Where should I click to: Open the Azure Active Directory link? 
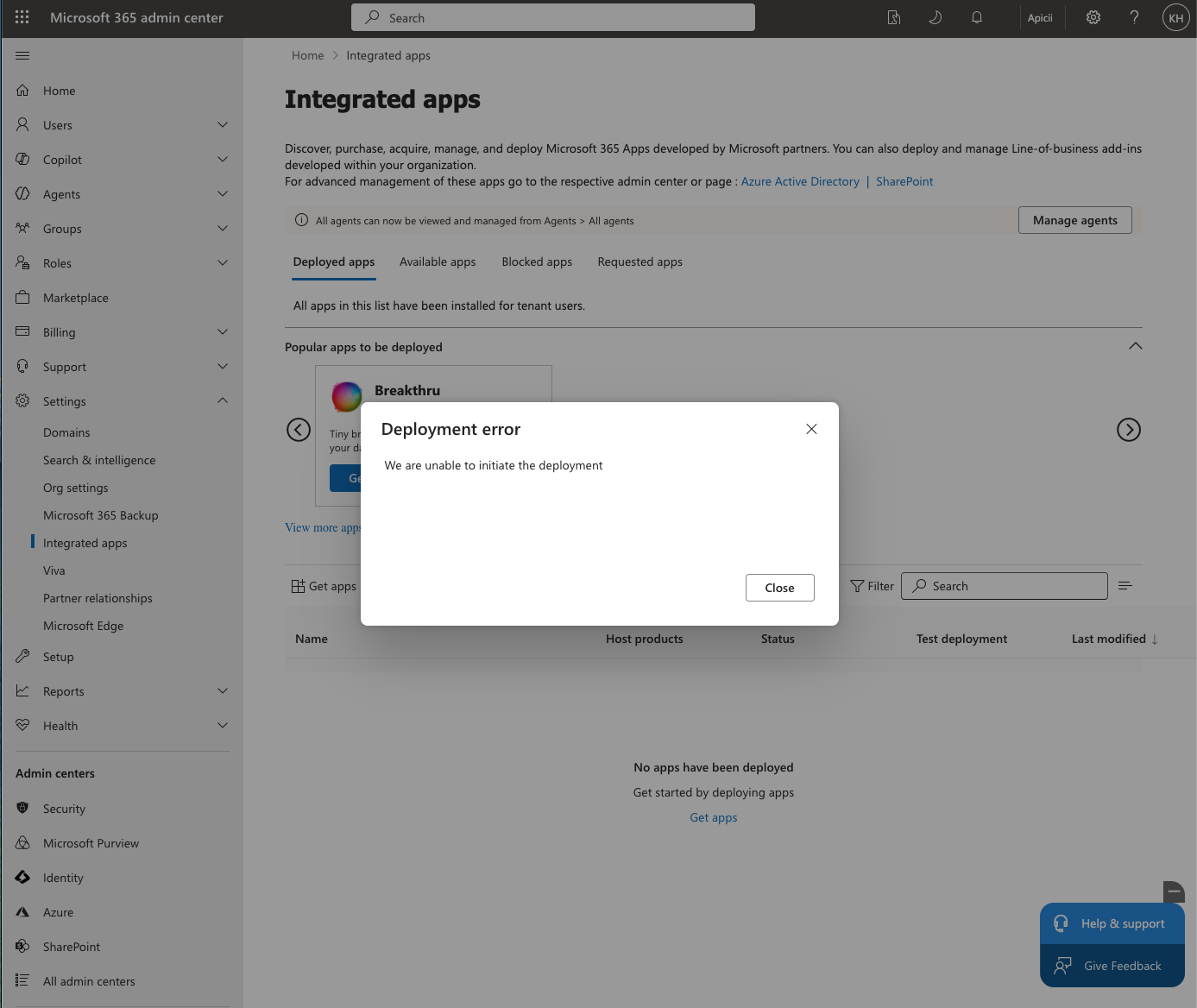click(800, 181)
